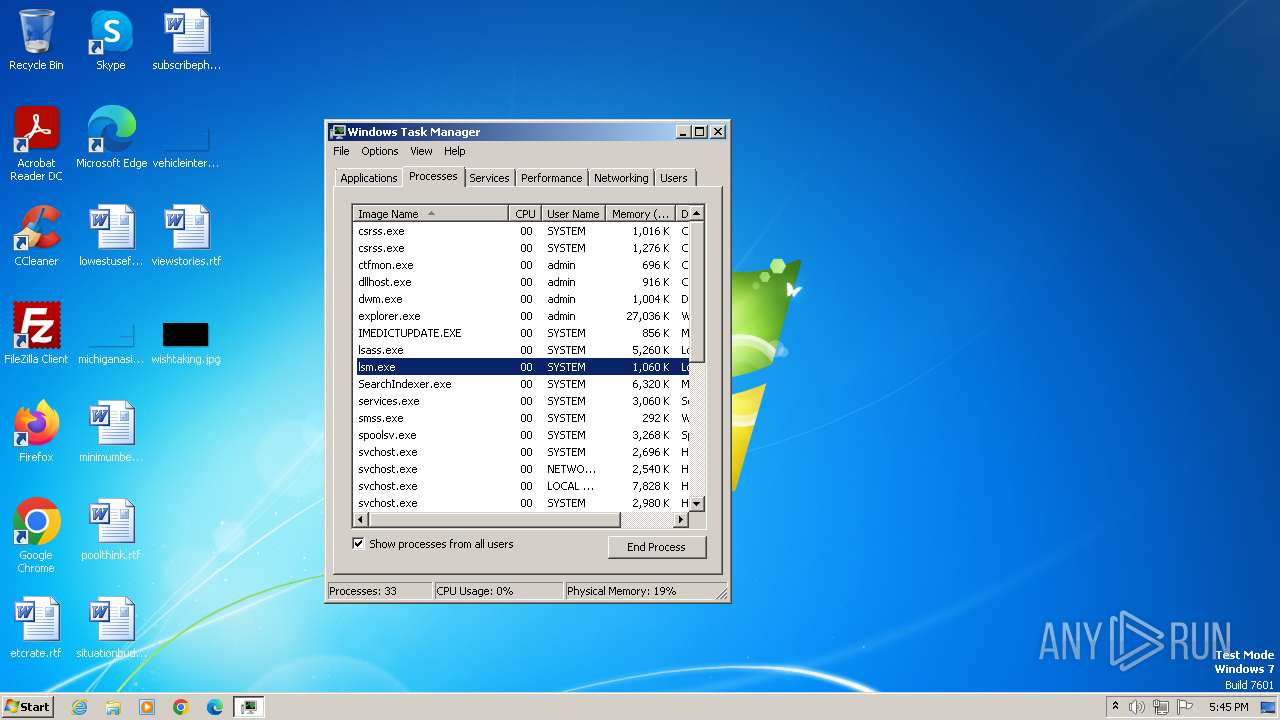
Task: Select the subscribeph... Word document icon
Action: (x=186, y=40)
